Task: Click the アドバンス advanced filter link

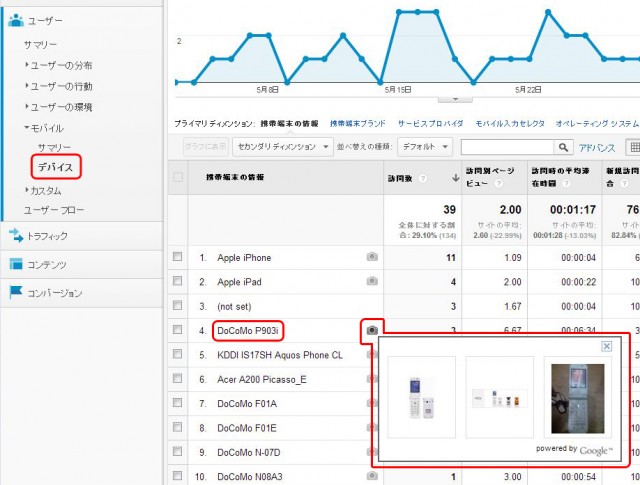Action: tap(597, 147)
